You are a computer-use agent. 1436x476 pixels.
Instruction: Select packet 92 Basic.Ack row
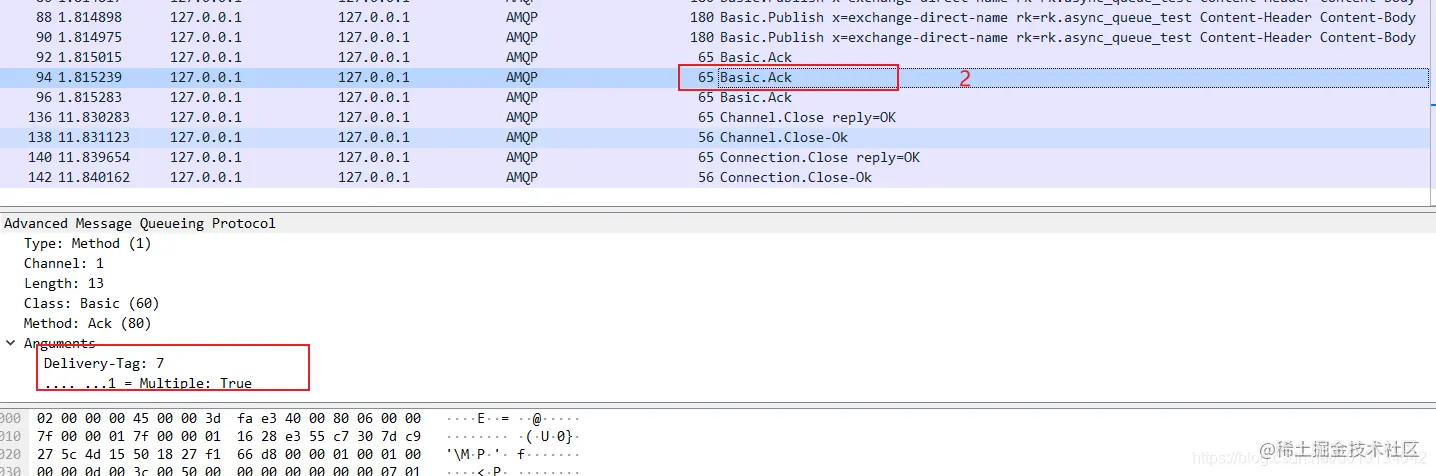(x=714, y=57)
